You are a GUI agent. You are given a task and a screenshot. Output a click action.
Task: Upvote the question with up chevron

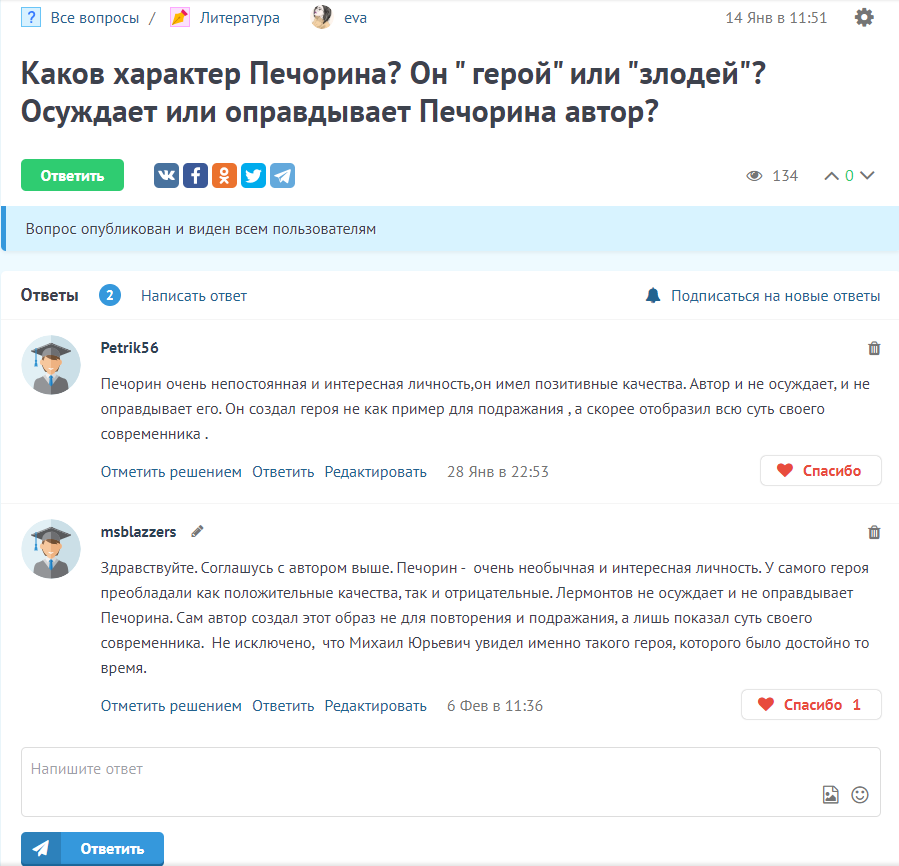coord(831,175)
